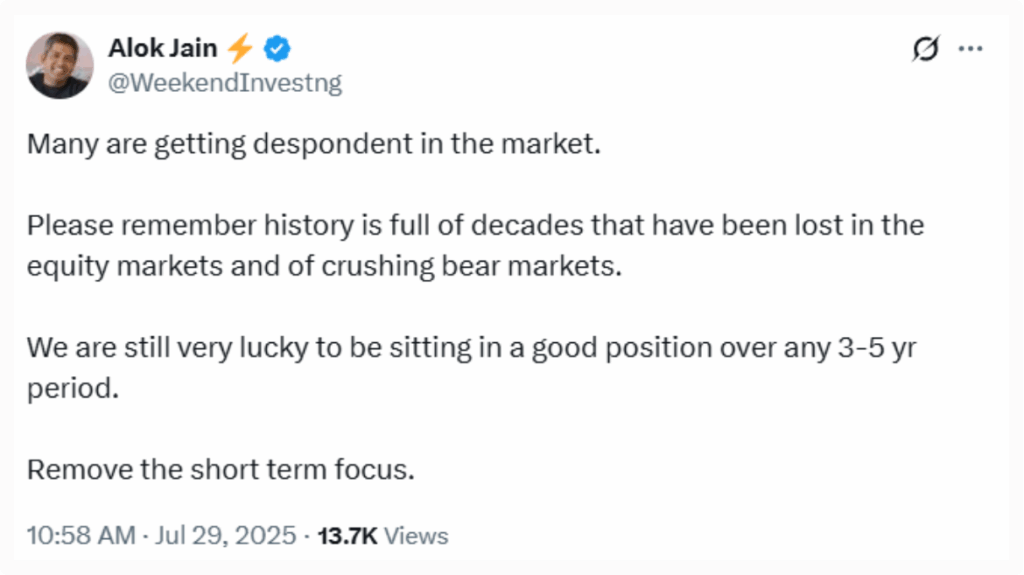Click the blue verified checkmark badge
The width and height of the screenshot is (1024, 575).
coord(277,49)
